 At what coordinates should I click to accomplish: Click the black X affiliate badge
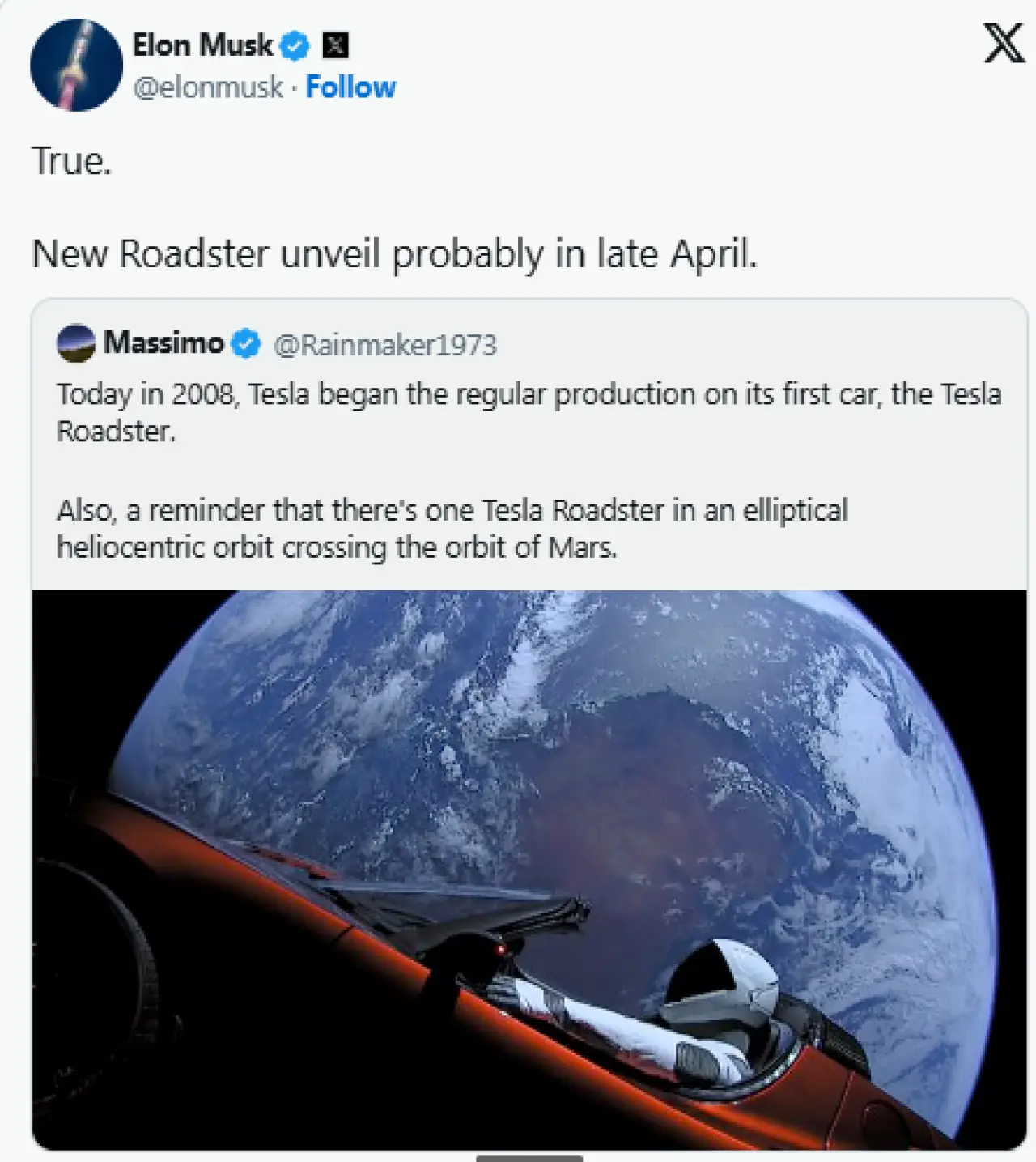tap(335, 46)
